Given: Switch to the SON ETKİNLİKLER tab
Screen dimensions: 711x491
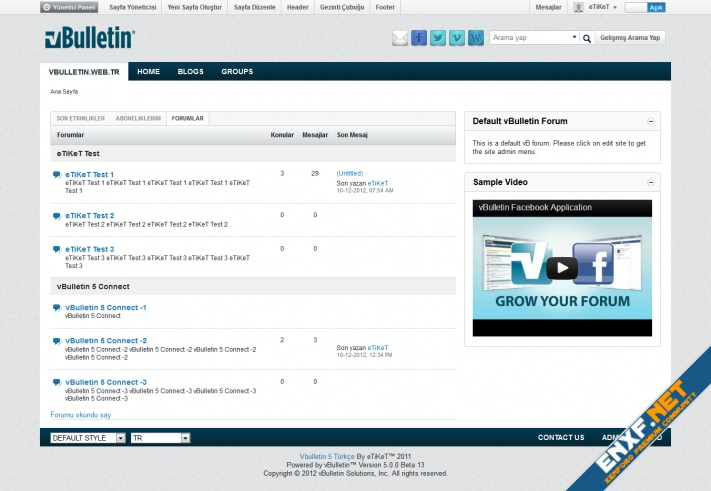Looking at the screenshot, I should [80, 118].
